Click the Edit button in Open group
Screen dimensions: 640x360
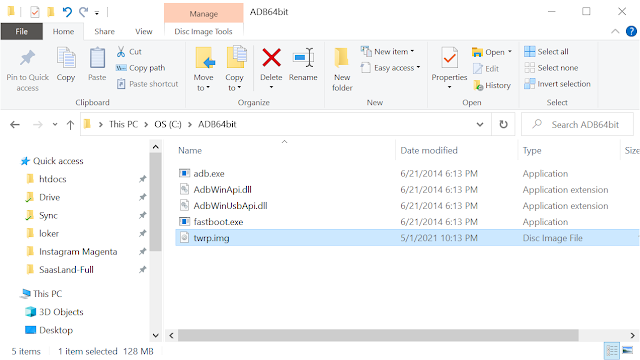pos(486,69)
